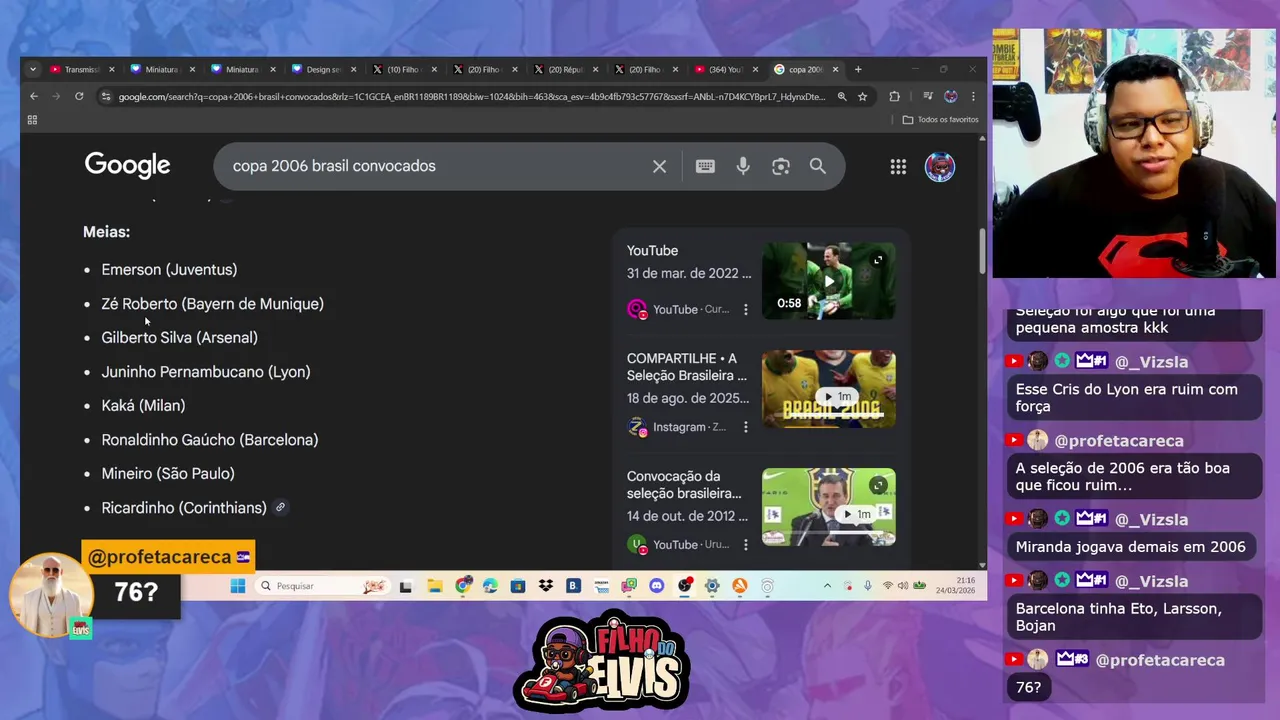Image resolution: width=1280 pixels, height=720 pixels.
Task: Open the tab search dropdown arrow
Action: [33, 69]
